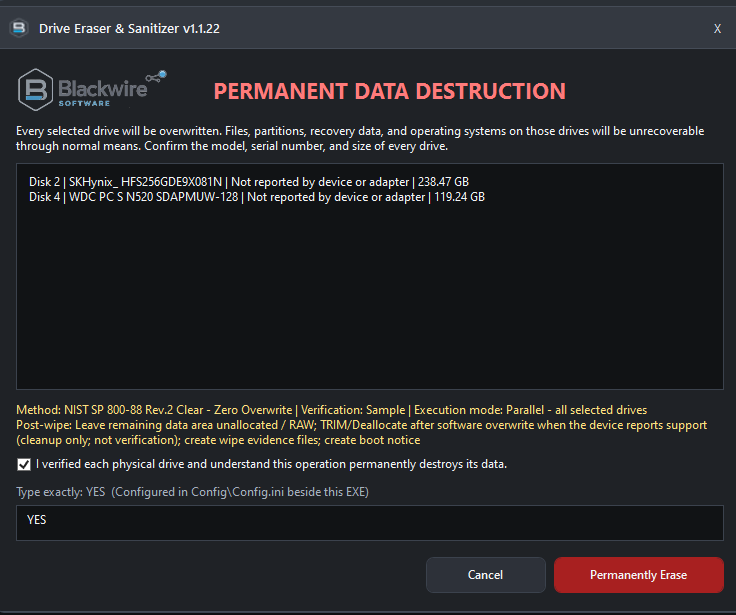Click the Method NIST SP 800-88 summary line

(x=331, y=410)
